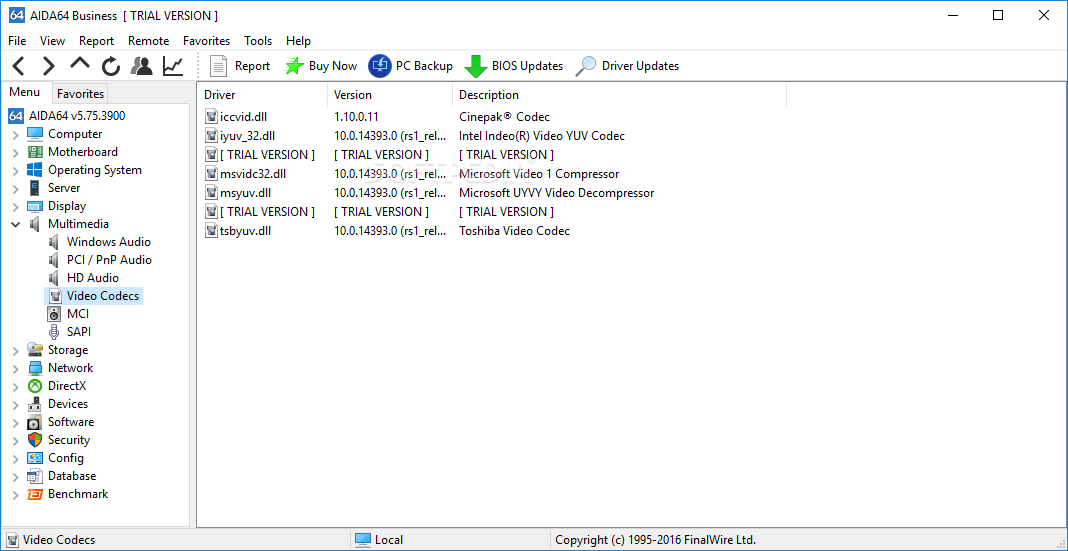Click the green Buy Now star icon
This screenshot has height=551, width=1068.
[294, 66]
